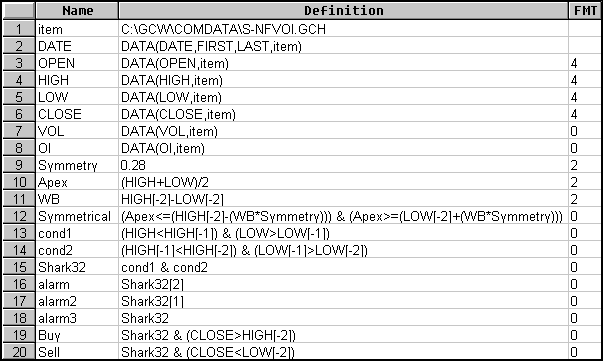
Task: Select row header number 20
Action: pos(19,352)
